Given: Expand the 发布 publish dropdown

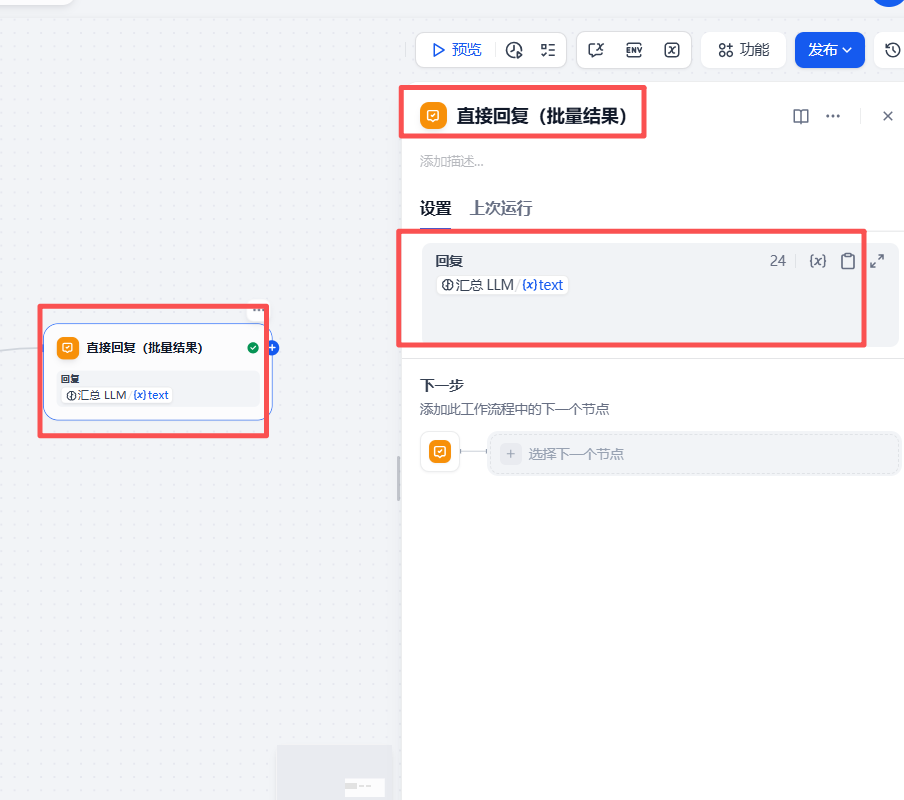Looking at the screenshot, I should (x=830, y=50).
